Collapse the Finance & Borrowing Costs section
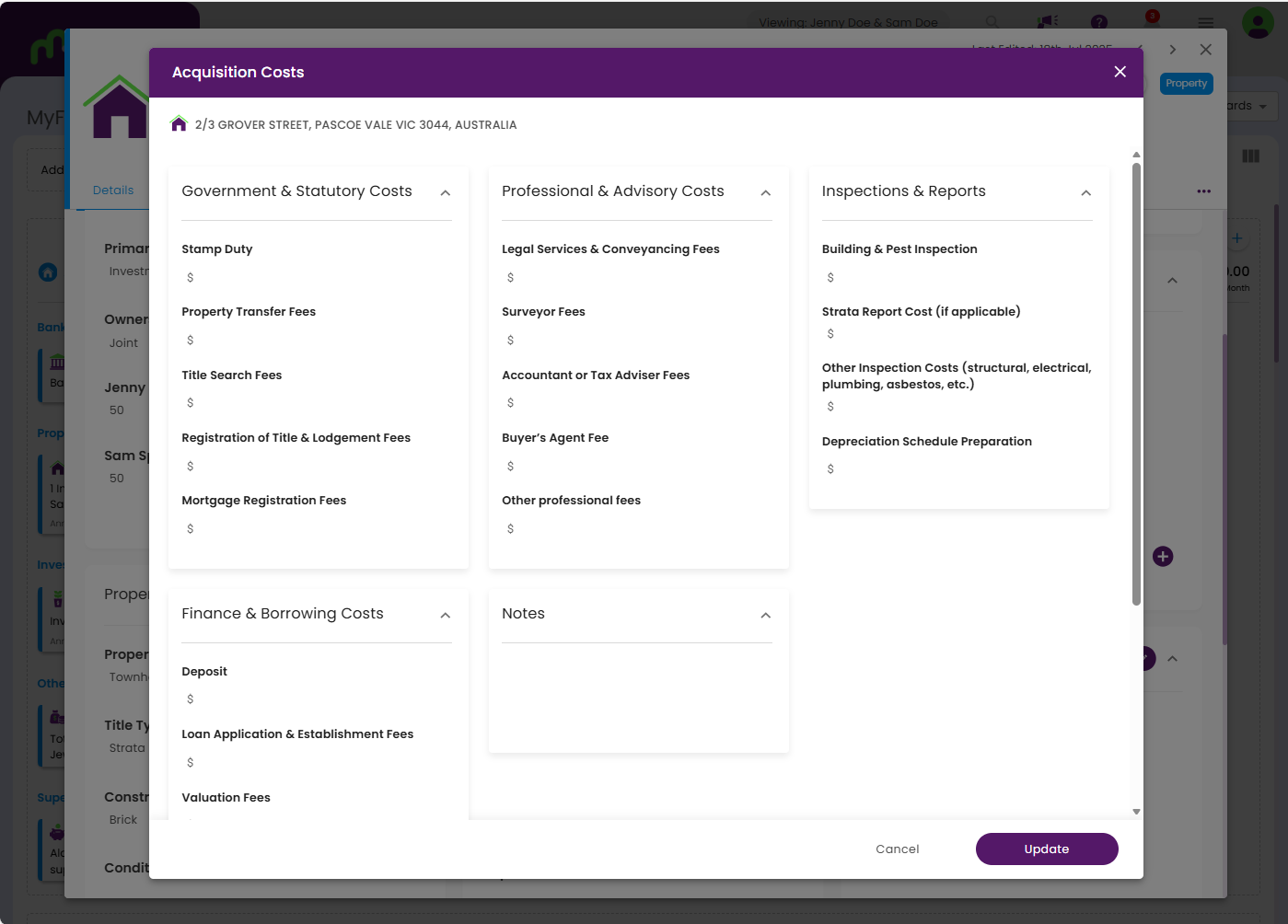The width and height of the screenshot is (1288, 924). [x=446, y=615]
